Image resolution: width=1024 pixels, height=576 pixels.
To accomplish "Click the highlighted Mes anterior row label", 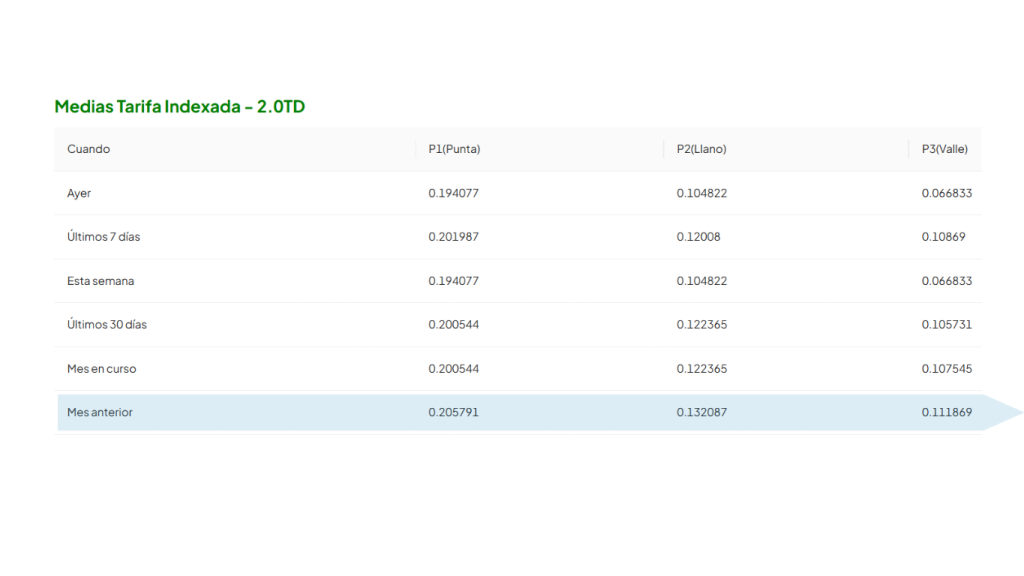I will click(x=99, y=412).
